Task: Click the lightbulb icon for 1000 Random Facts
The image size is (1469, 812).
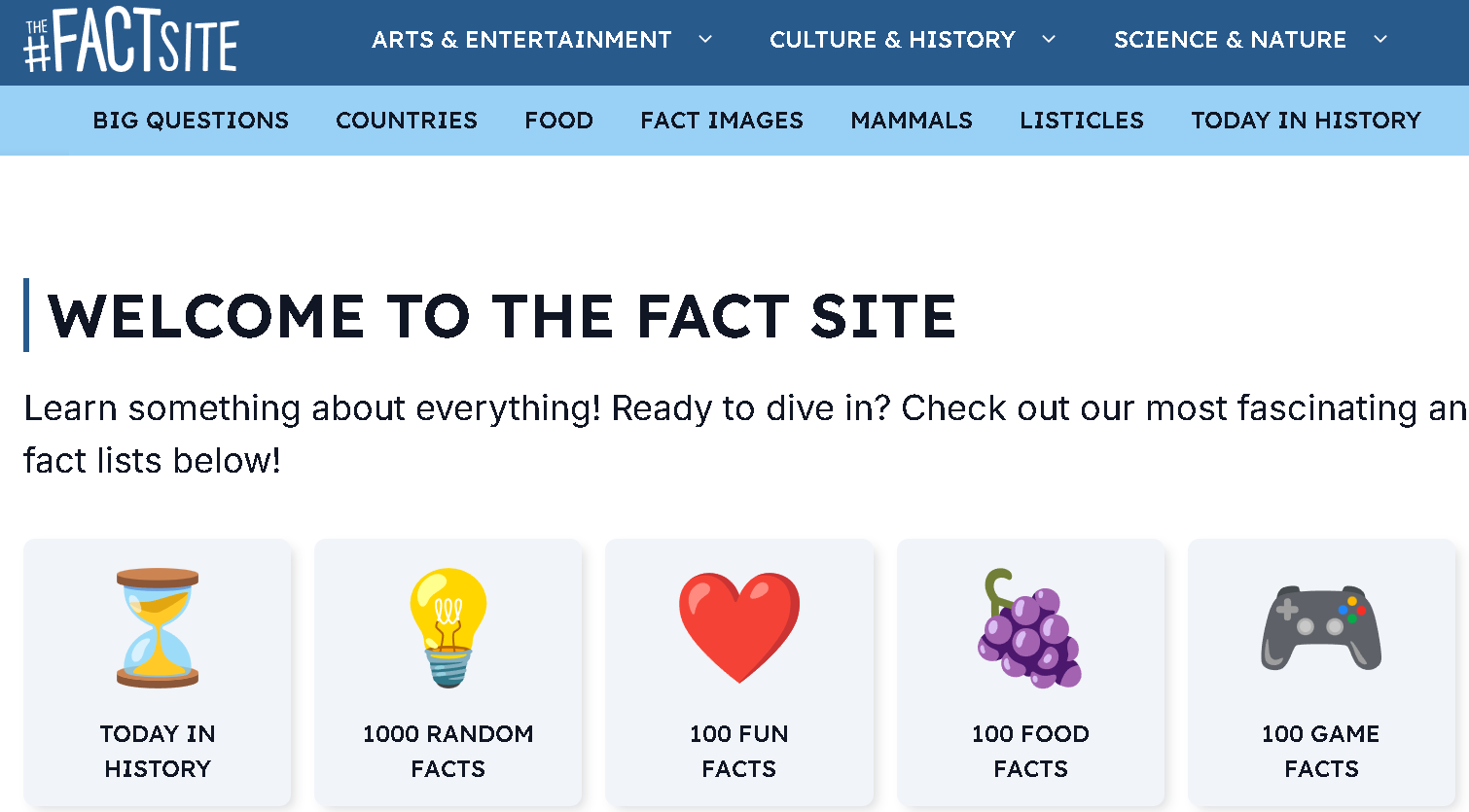Action: [x=448, y=626]
